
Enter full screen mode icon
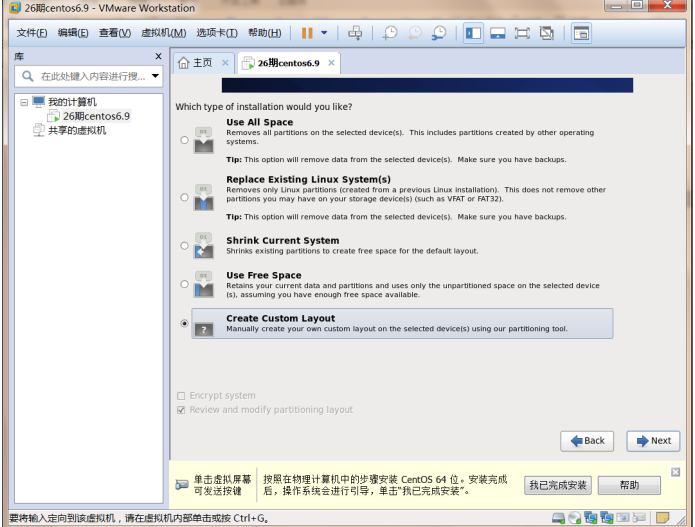(x=522, y=33)
